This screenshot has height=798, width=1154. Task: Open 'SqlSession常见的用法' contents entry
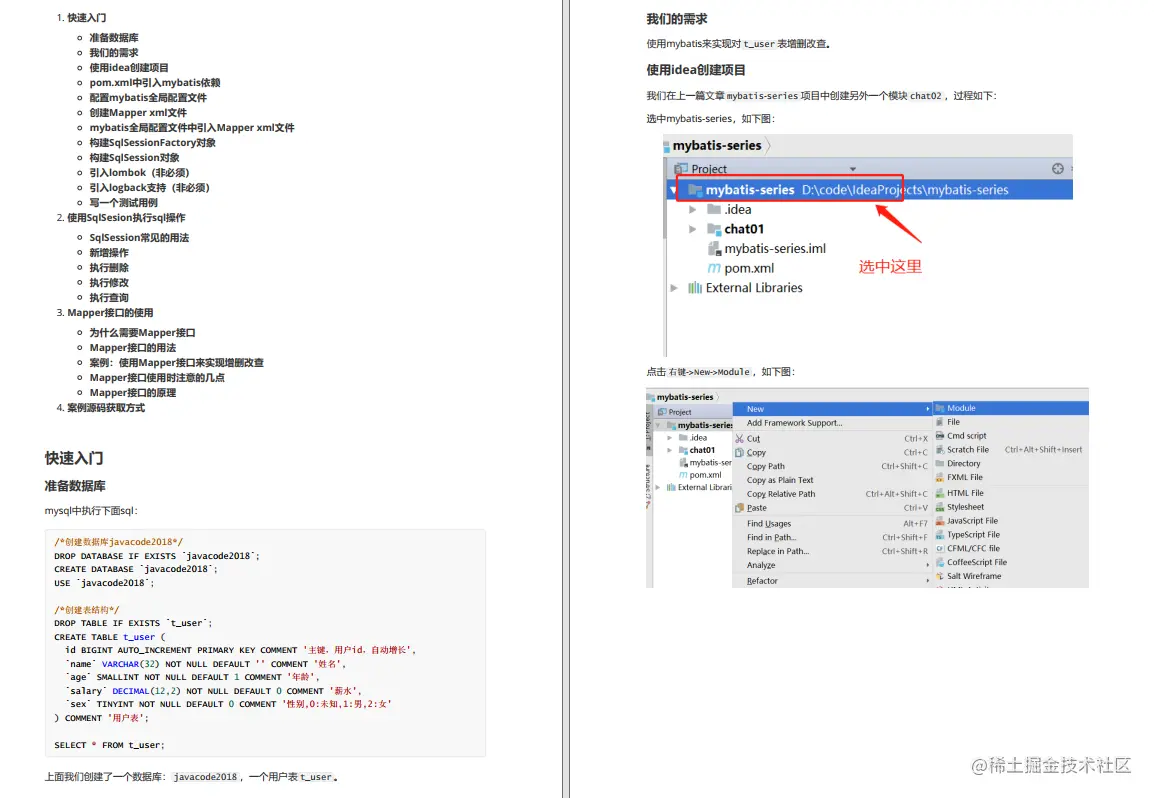click(x=139, y=238)
